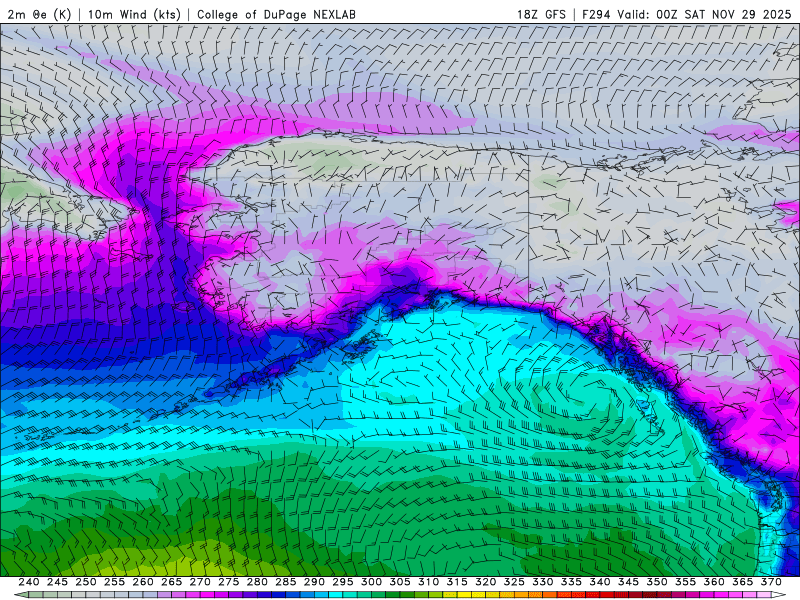
Task: Click the 315 value on the color scale
Action: [457, 582]
